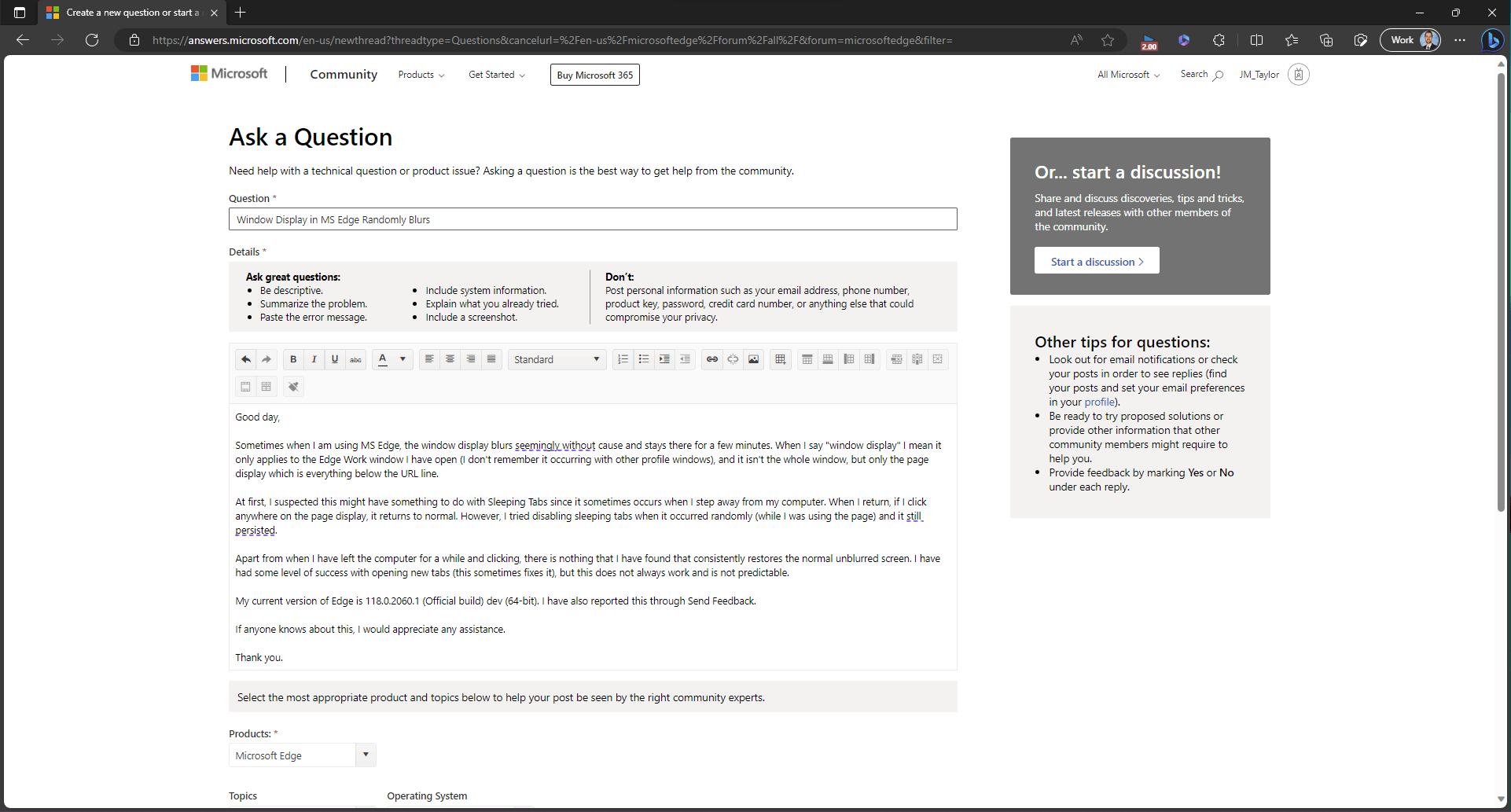
Task: Toggle Italic formatting
Action: (314, 359)
